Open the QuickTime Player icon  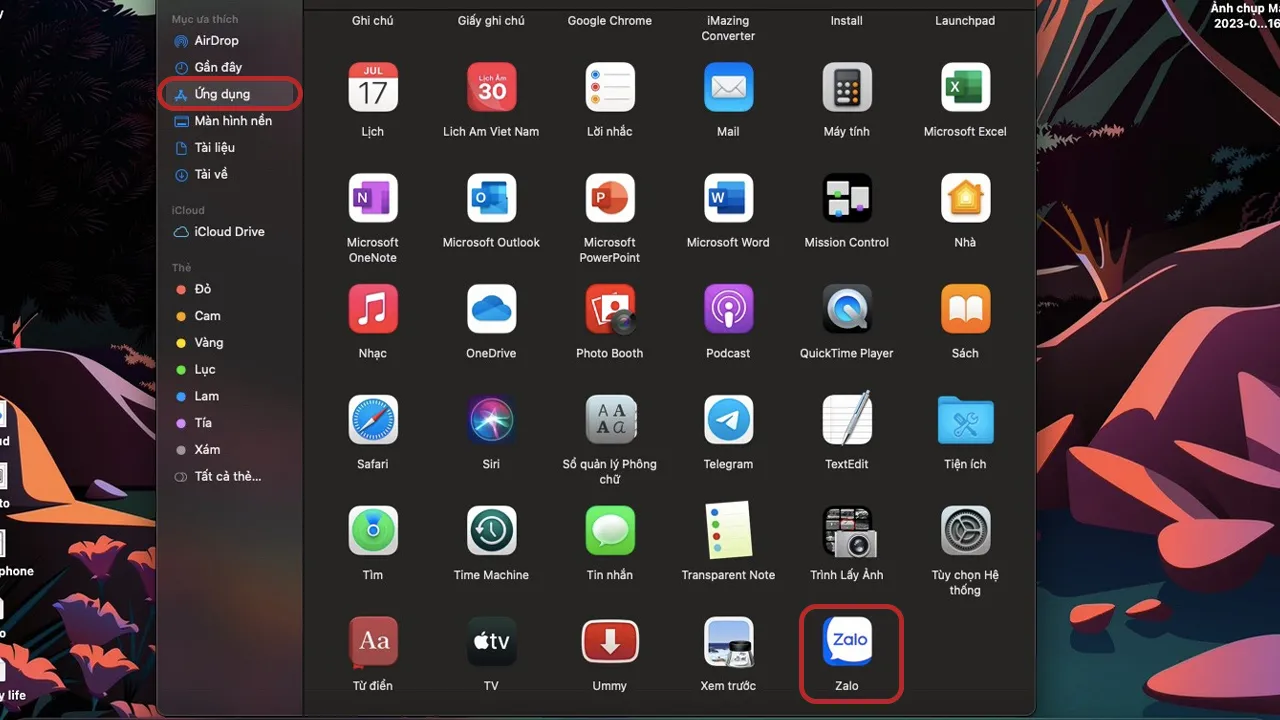point(847,309)
